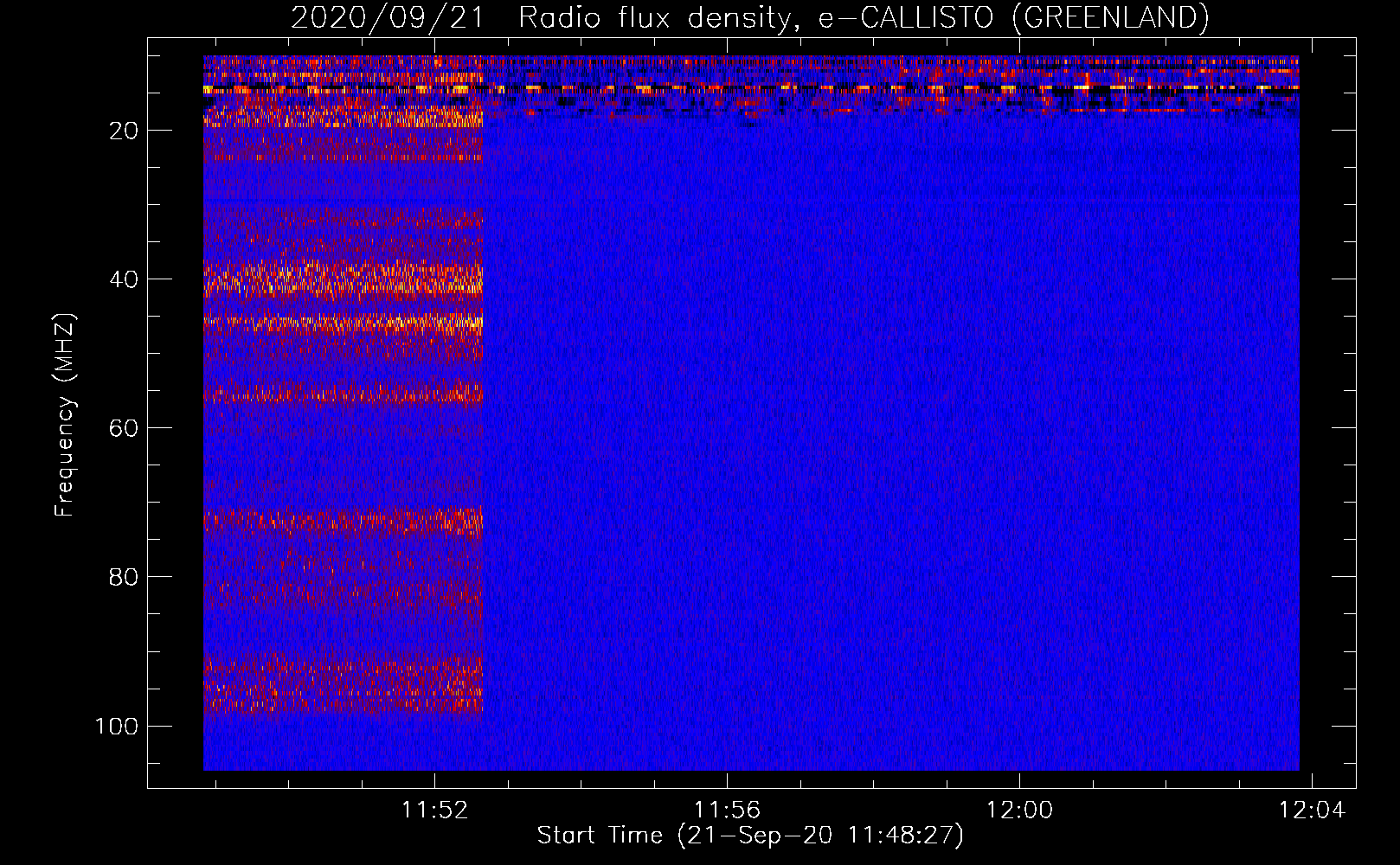Click the '40' frequency tick label
1400x865 pixels.
124,279
